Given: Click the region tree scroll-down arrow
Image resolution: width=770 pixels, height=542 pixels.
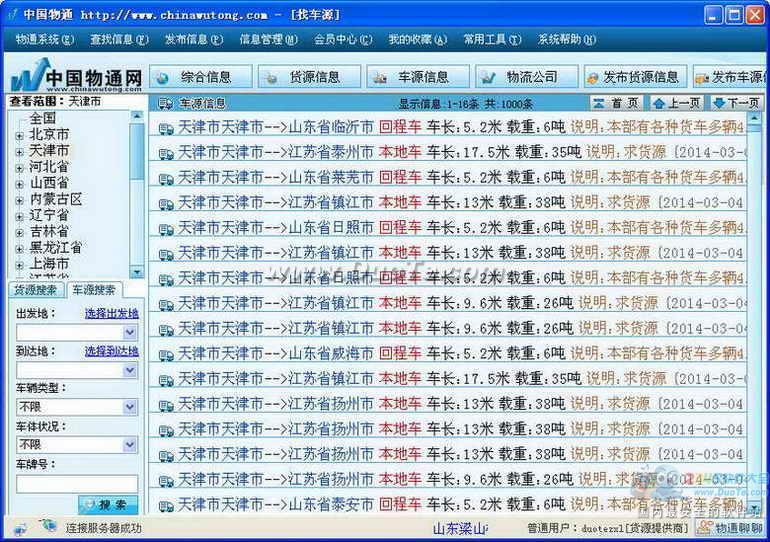Looking at the screenshot, I should [137, 272].
